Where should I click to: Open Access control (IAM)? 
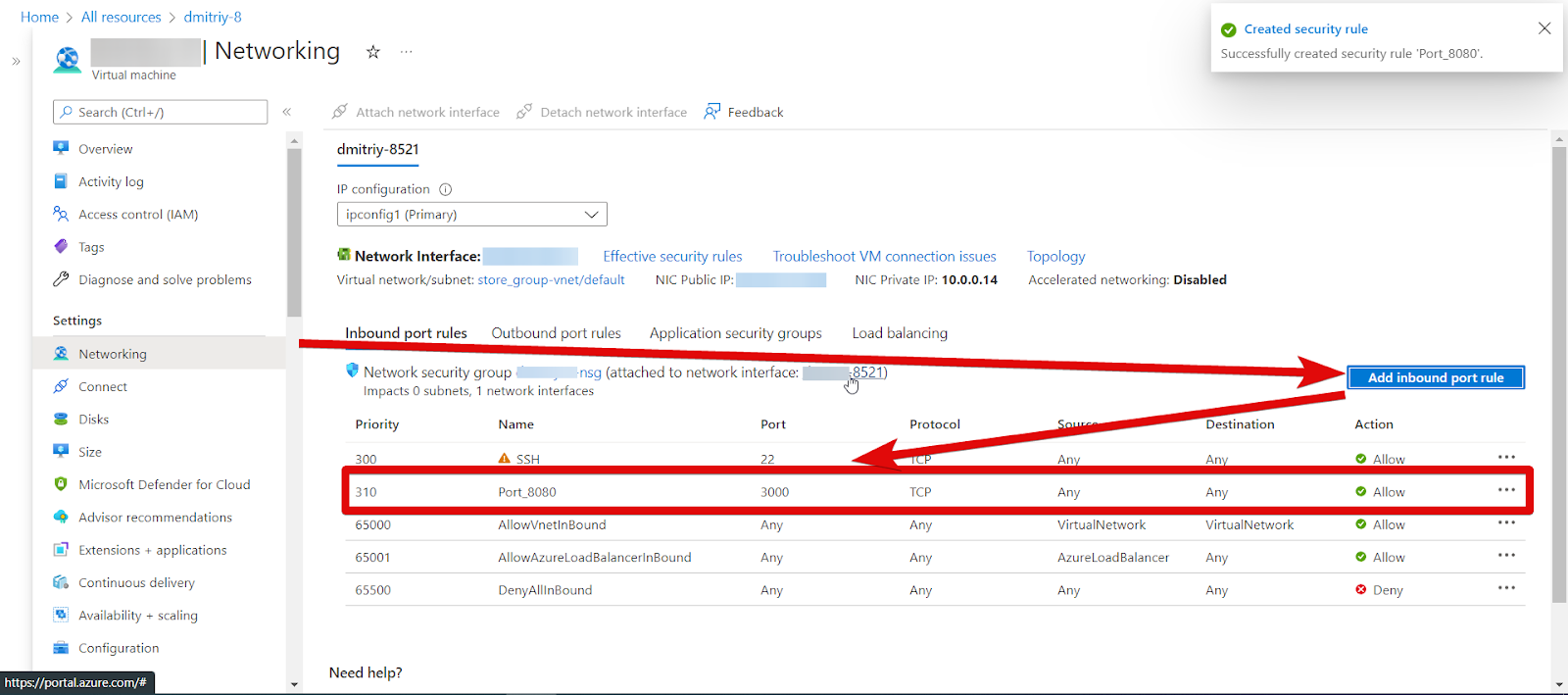(138, 215)
